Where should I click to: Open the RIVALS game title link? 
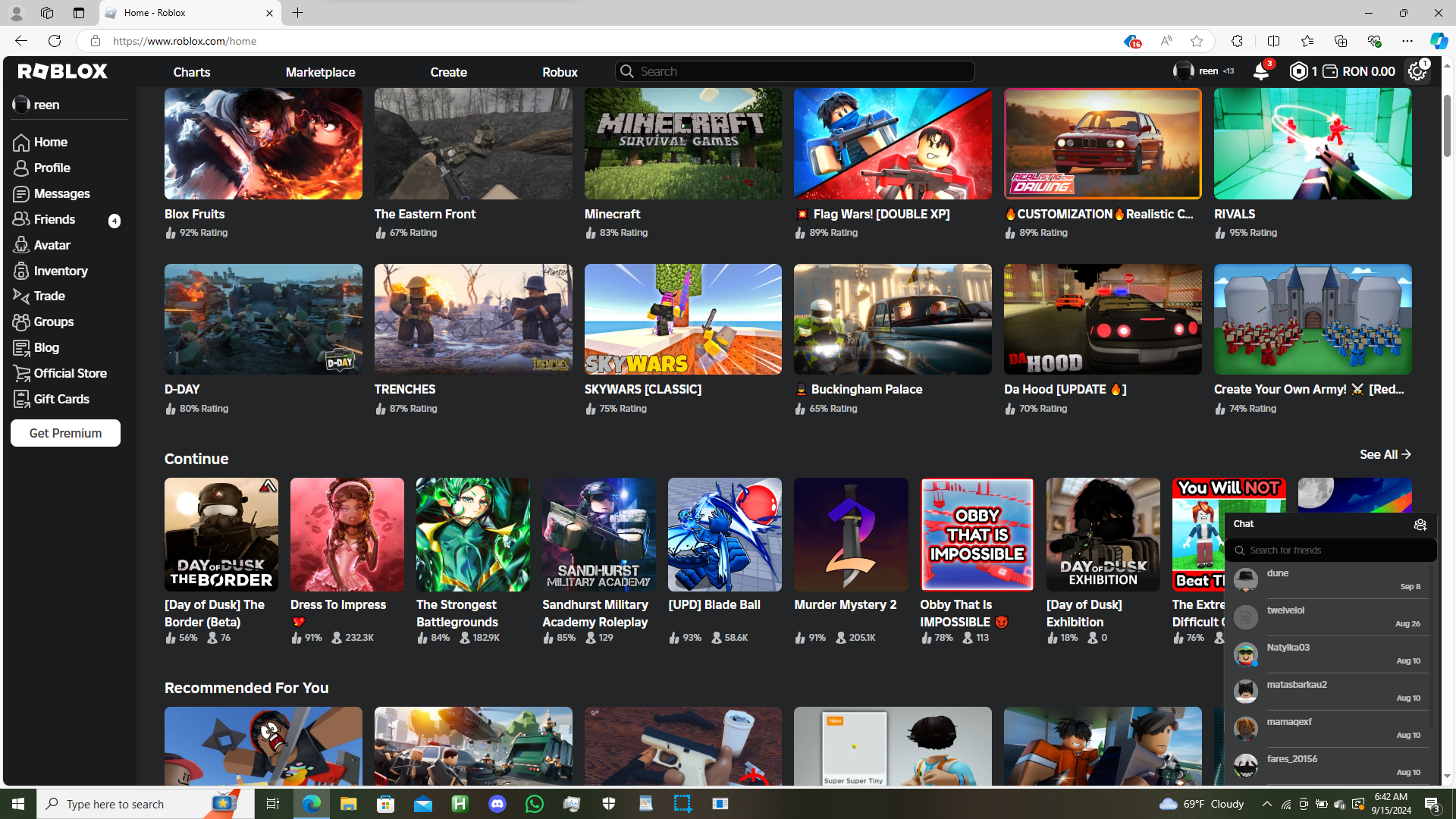click(1235, 215)
